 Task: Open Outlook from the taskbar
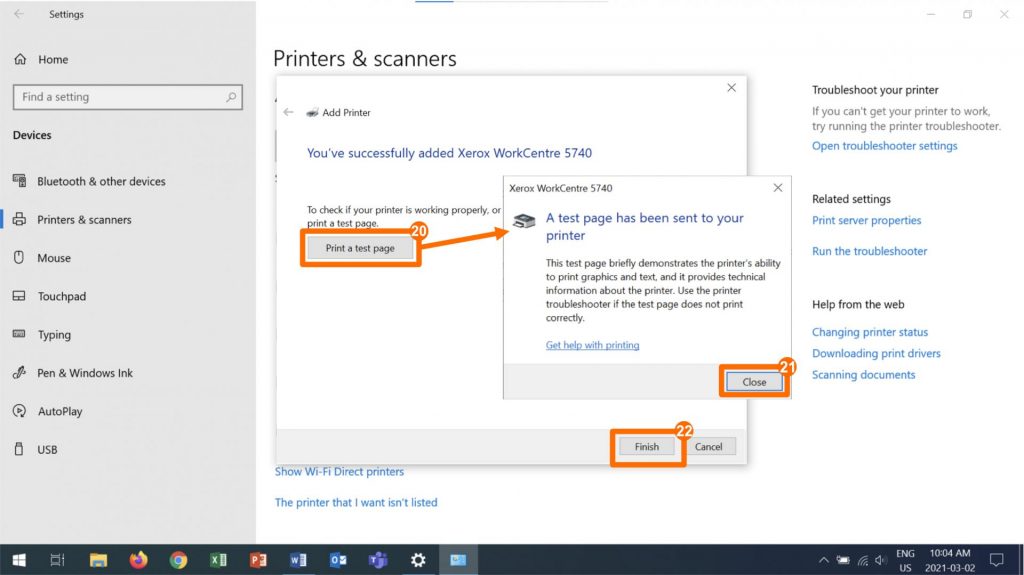click(338, 560)
